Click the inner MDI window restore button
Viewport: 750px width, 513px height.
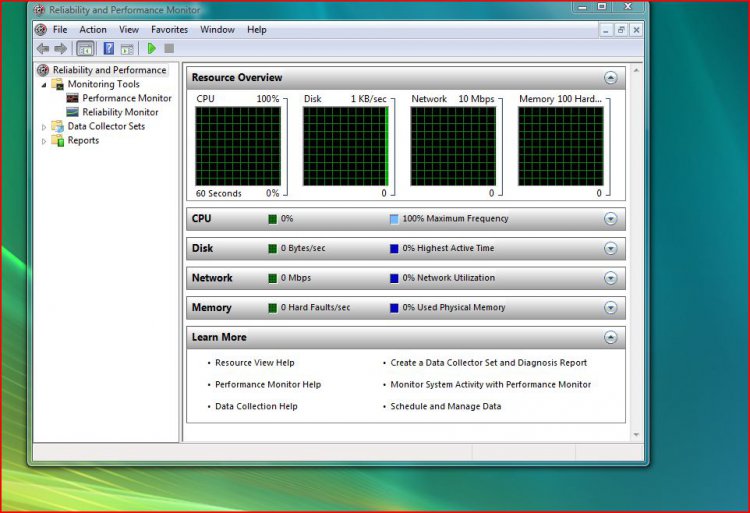coord(621,30)
